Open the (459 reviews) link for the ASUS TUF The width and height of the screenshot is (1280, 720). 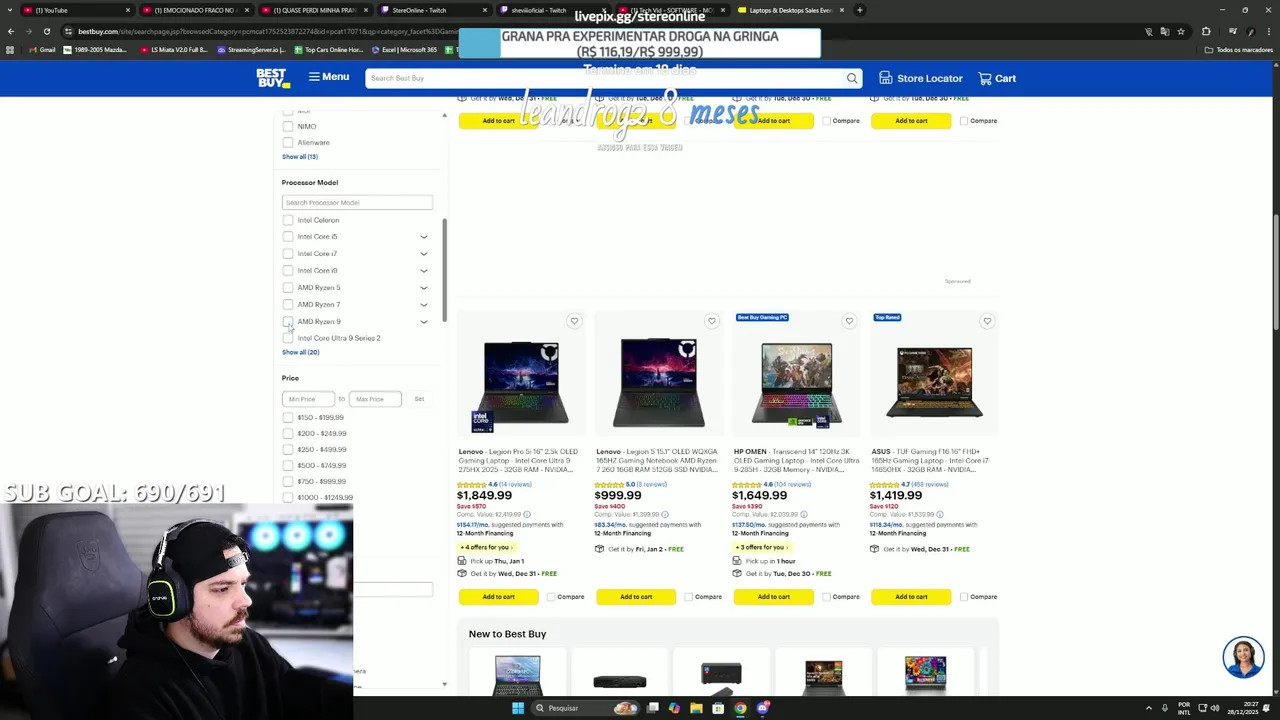click(x=930, y=484)
